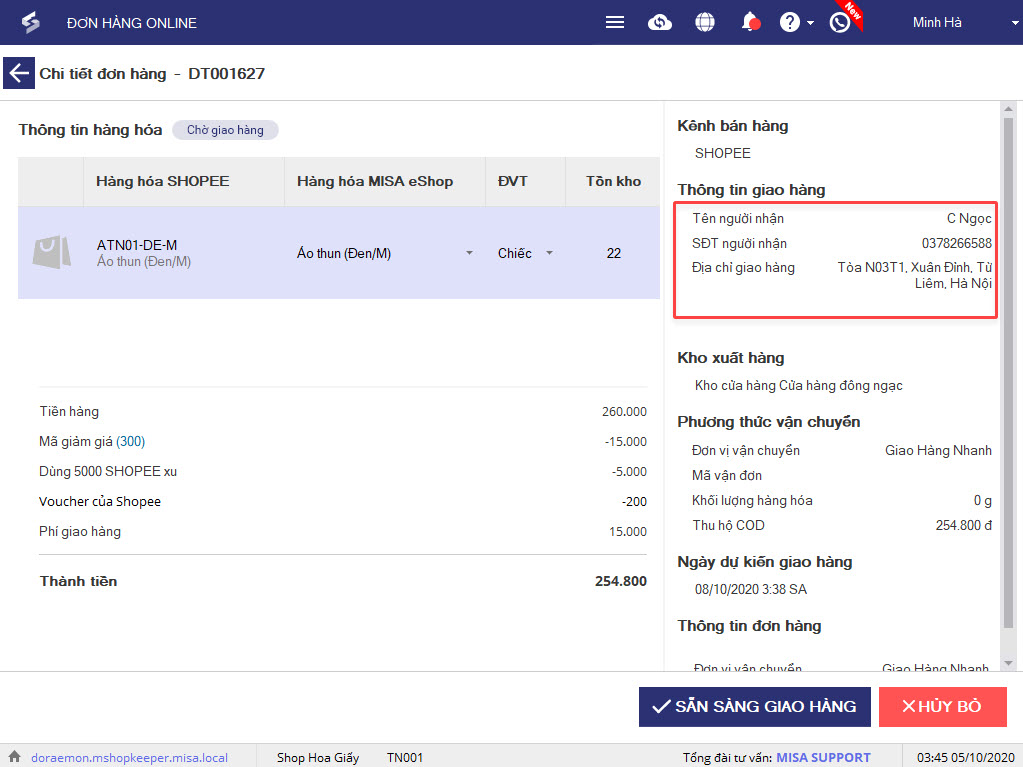Open the notification bell
This screenshot has height=767, width=1023.
[x=750, y=23]
